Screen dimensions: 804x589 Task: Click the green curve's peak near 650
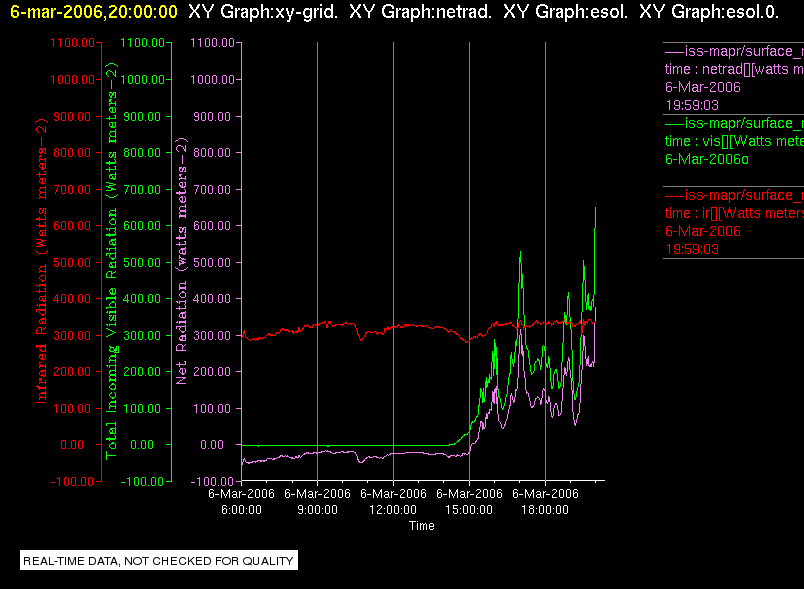coord(595,208)
